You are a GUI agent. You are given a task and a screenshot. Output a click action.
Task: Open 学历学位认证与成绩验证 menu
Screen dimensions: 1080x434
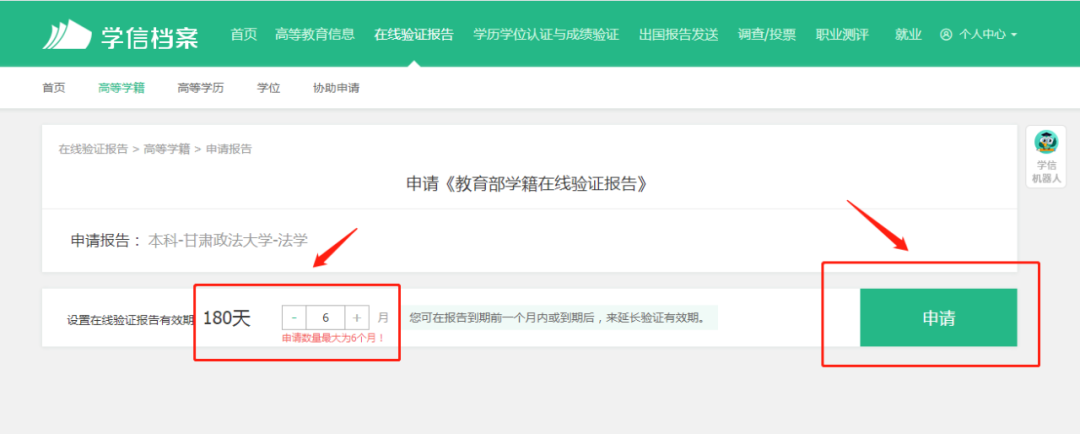(546, 34)
